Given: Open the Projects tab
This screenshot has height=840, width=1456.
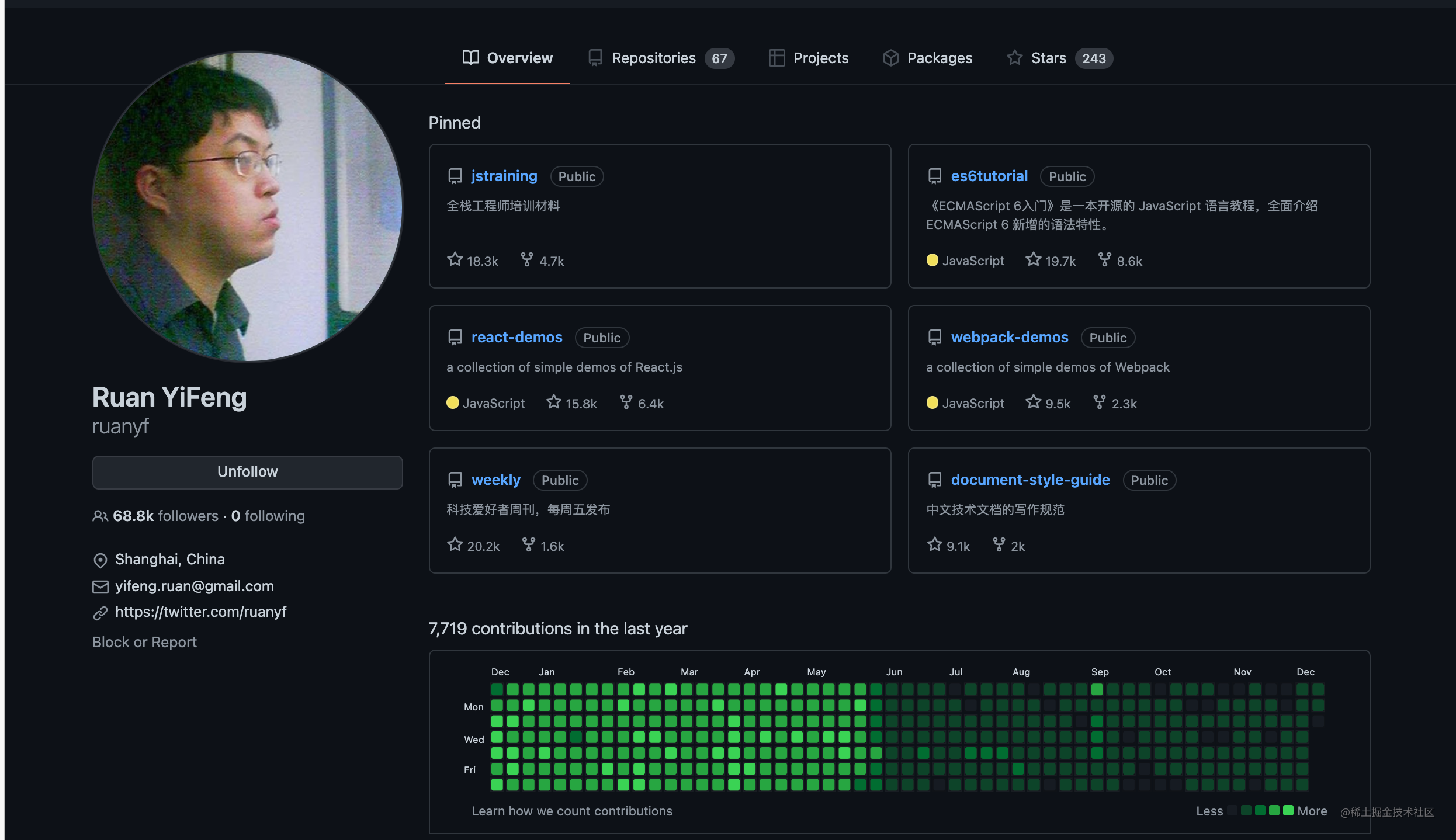Looking at the screenshot, I should pos(809,58).
